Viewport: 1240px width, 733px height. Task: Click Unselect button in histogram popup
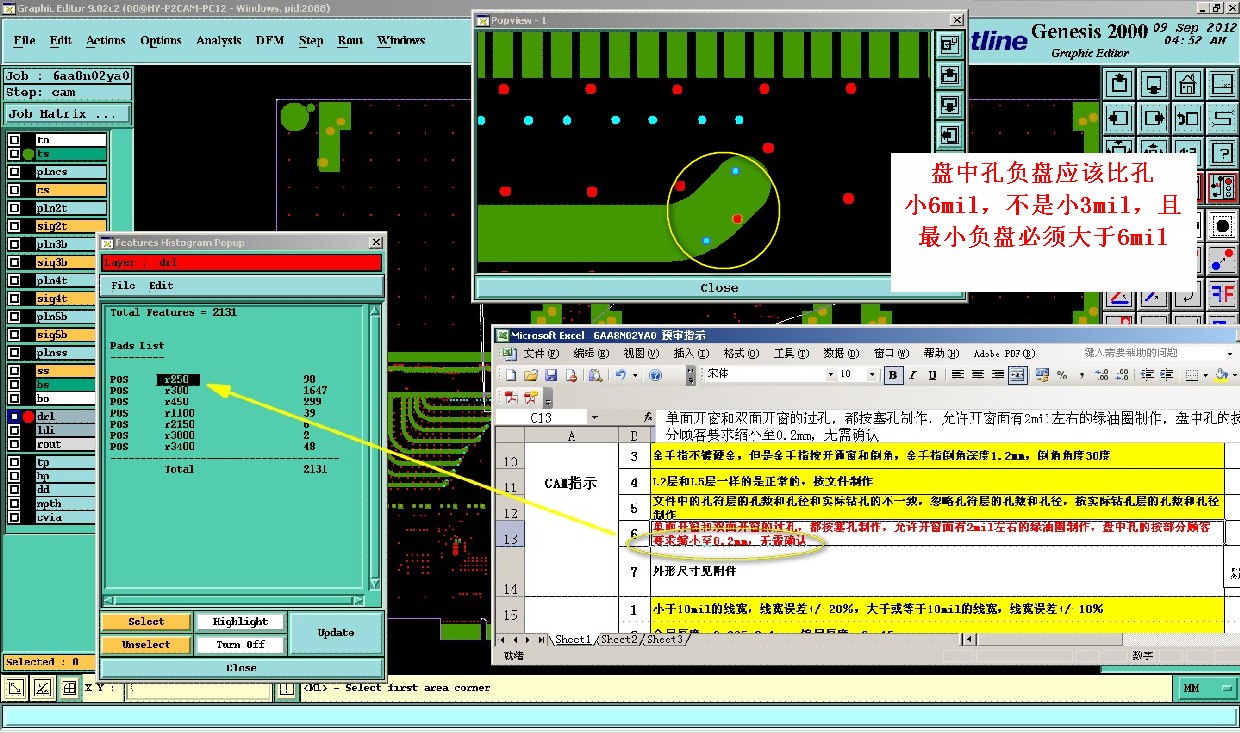(x=146, y=644)
